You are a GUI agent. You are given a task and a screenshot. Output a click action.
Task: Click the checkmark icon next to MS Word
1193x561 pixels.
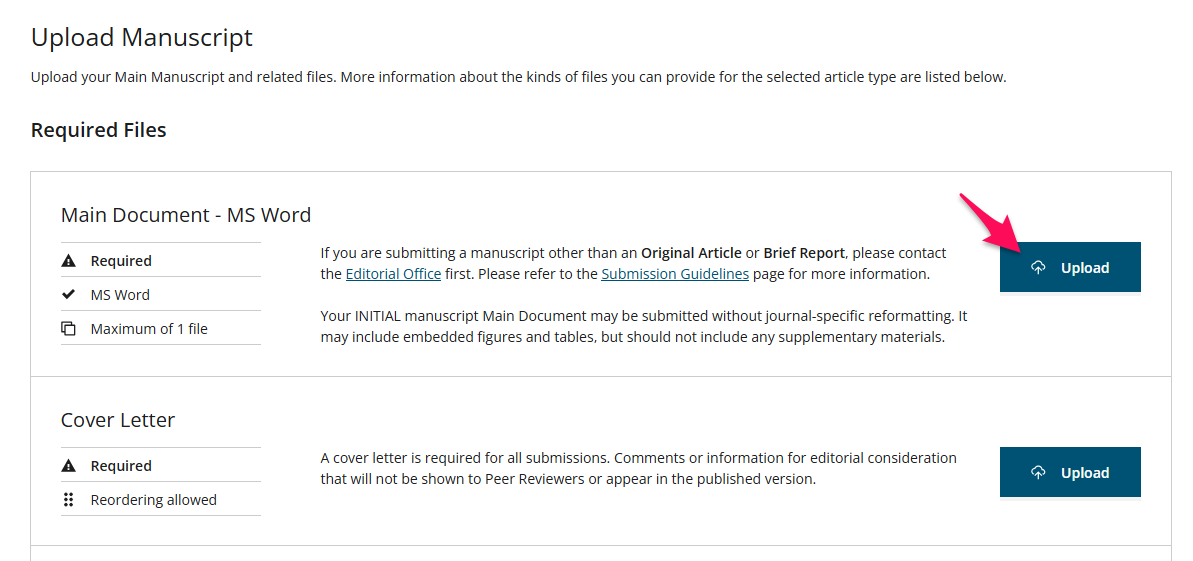[x=68, y=295]
